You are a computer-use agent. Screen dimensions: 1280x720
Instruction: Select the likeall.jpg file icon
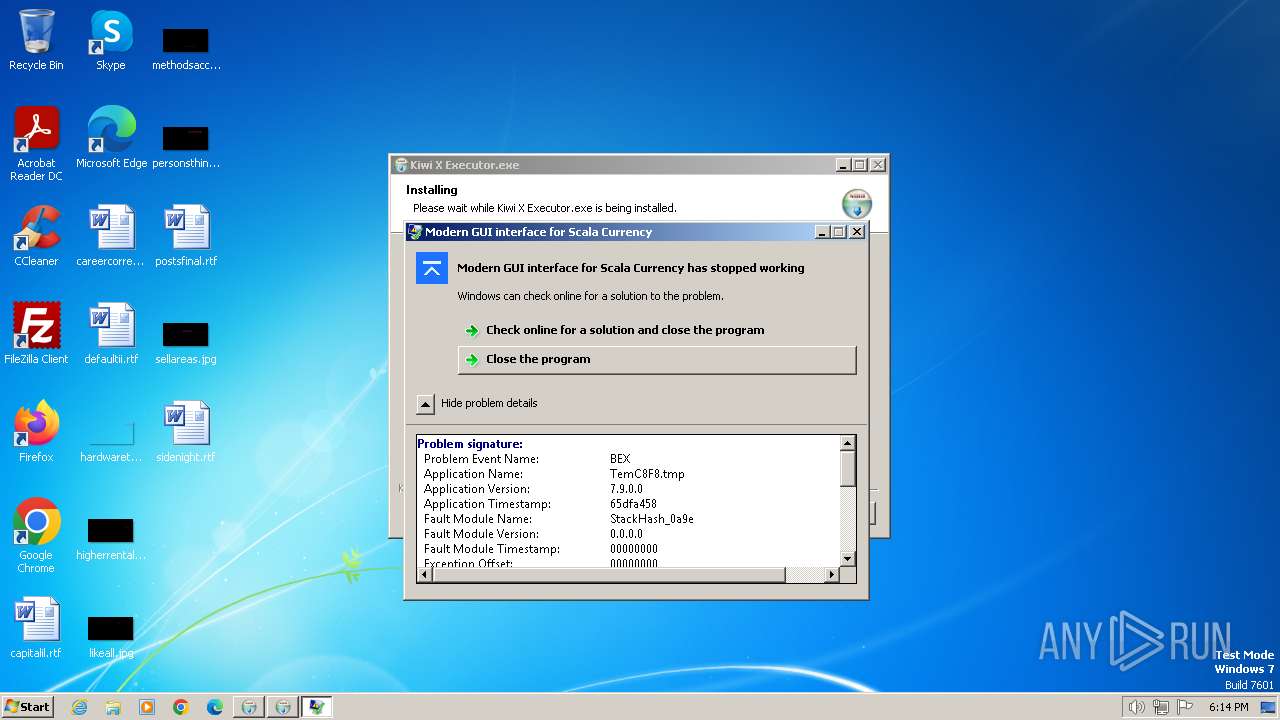[111, 637]
